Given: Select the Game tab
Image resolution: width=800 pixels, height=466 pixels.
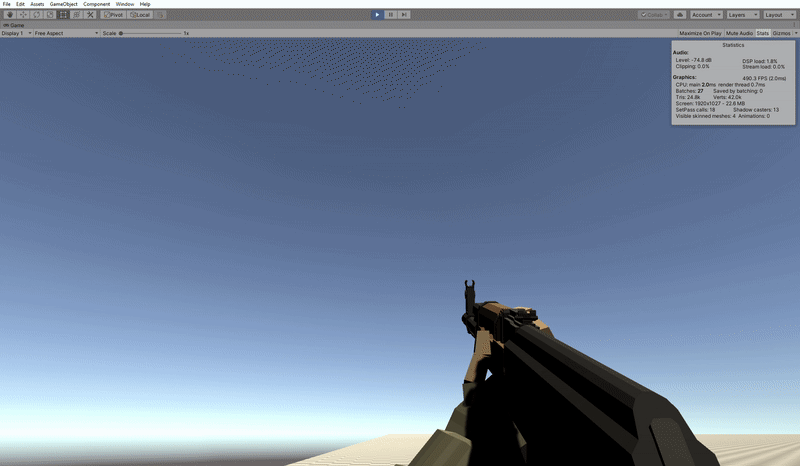Looking at the screenshot, I should [14, 25].
